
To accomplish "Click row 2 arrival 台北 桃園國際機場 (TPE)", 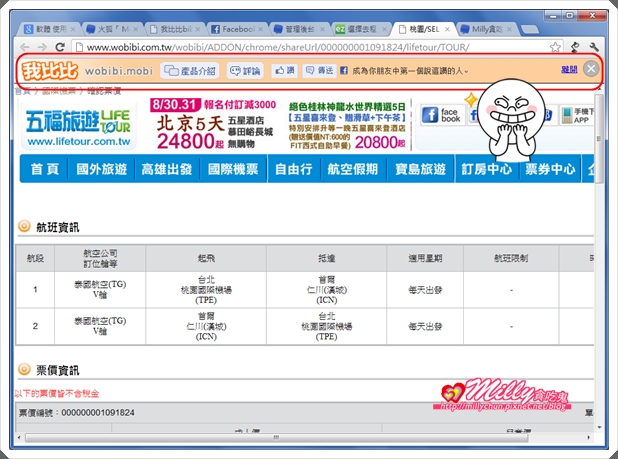I will pos(327,326).
